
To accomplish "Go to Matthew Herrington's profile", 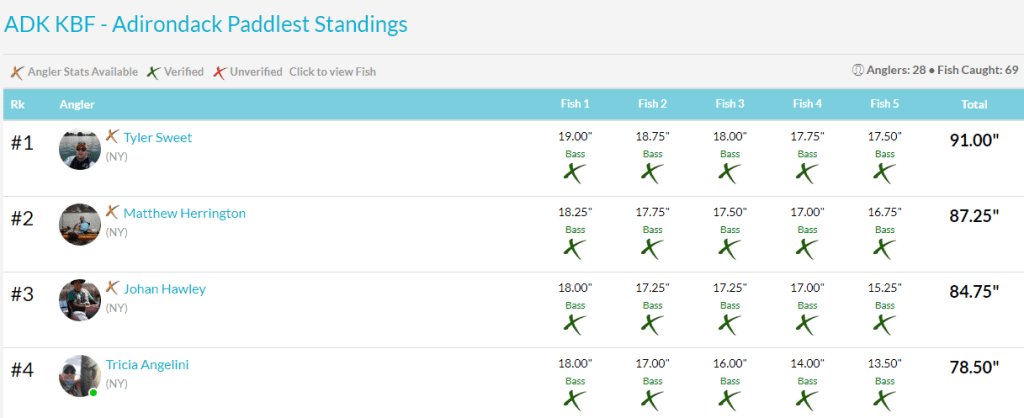I will click(184, 213).
